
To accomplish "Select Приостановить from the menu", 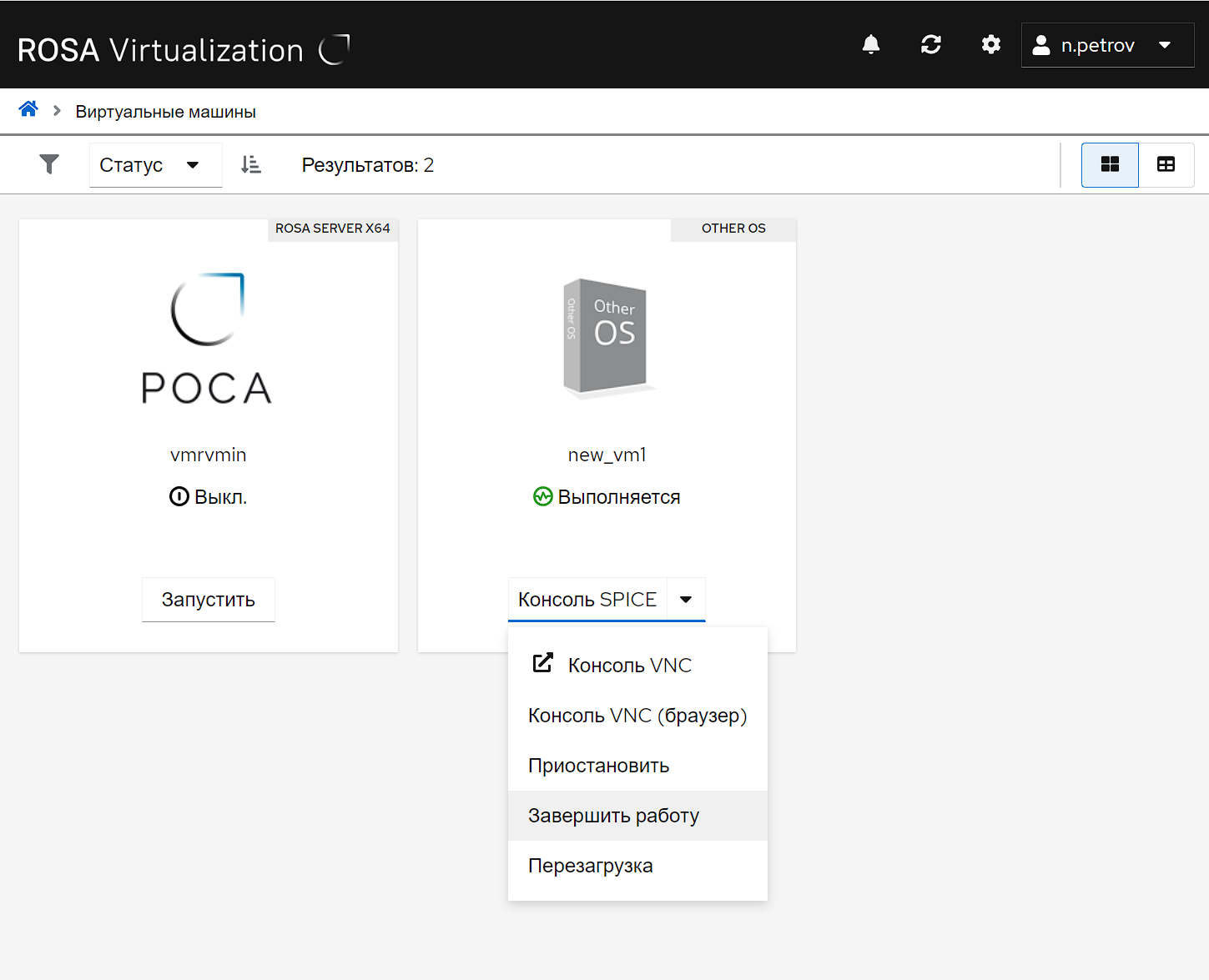I will click(x=598, y=766).
